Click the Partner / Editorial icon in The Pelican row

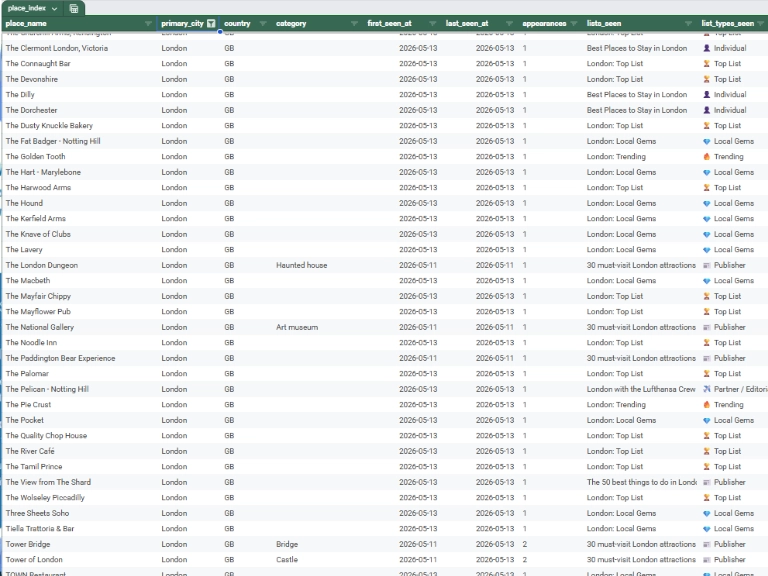(x=706, y=389)
